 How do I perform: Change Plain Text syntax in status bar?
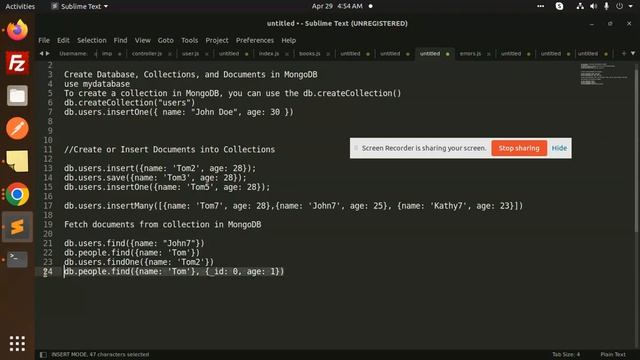(613, 354)
